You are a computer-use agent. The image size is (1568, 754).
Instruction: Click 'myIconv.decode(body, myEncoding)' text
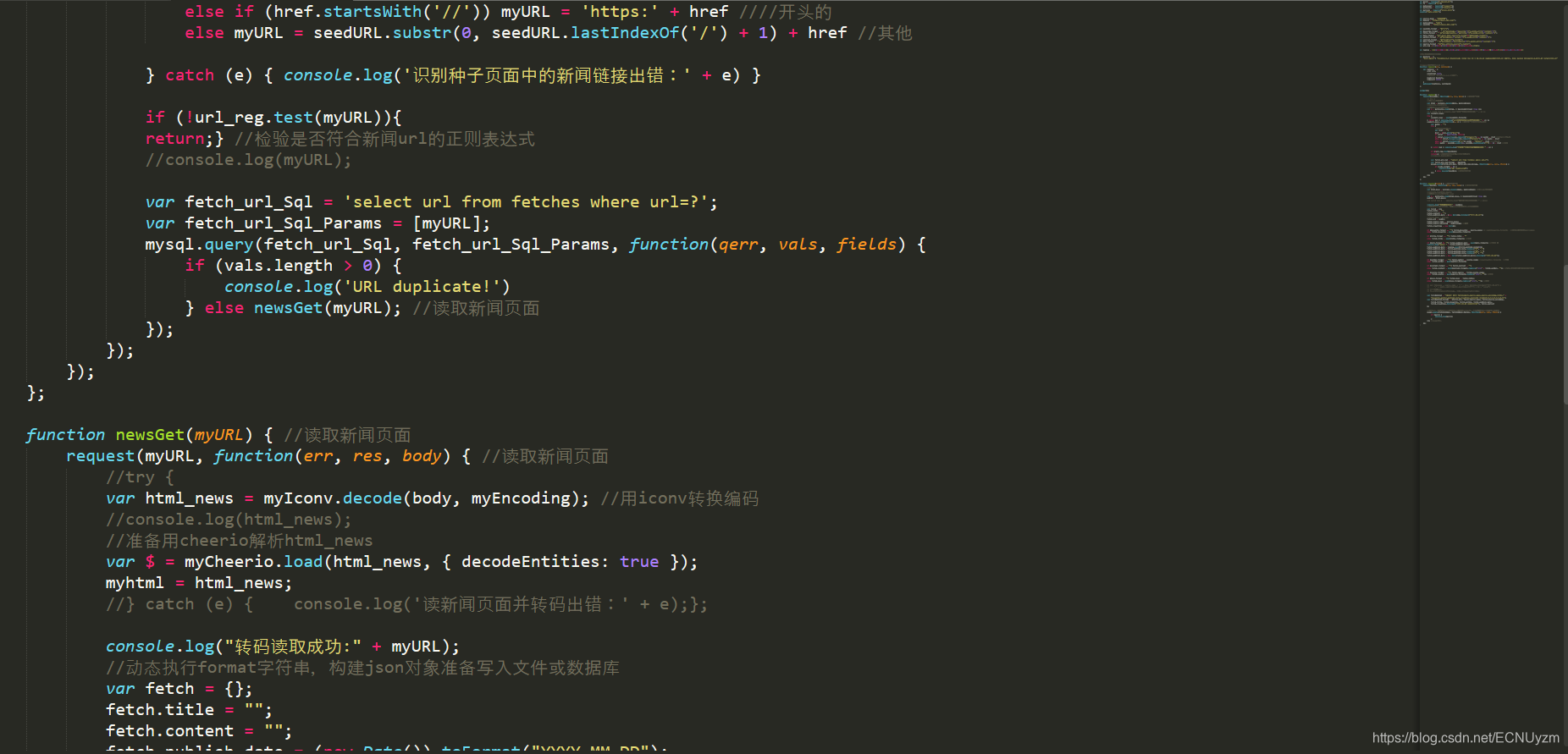click(422, 498)
